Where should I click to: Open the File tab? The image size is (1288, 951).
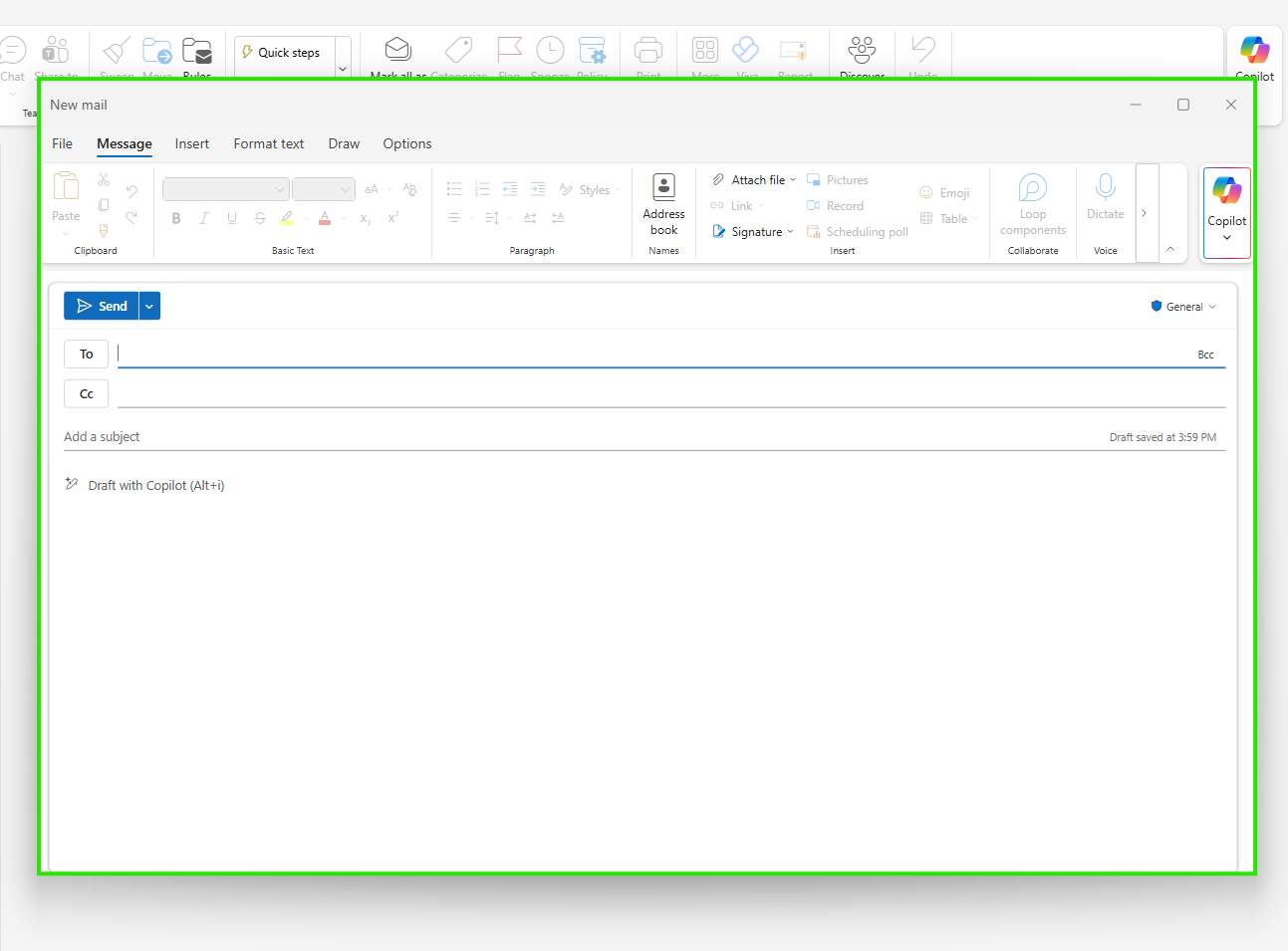(x=62, y=143)
